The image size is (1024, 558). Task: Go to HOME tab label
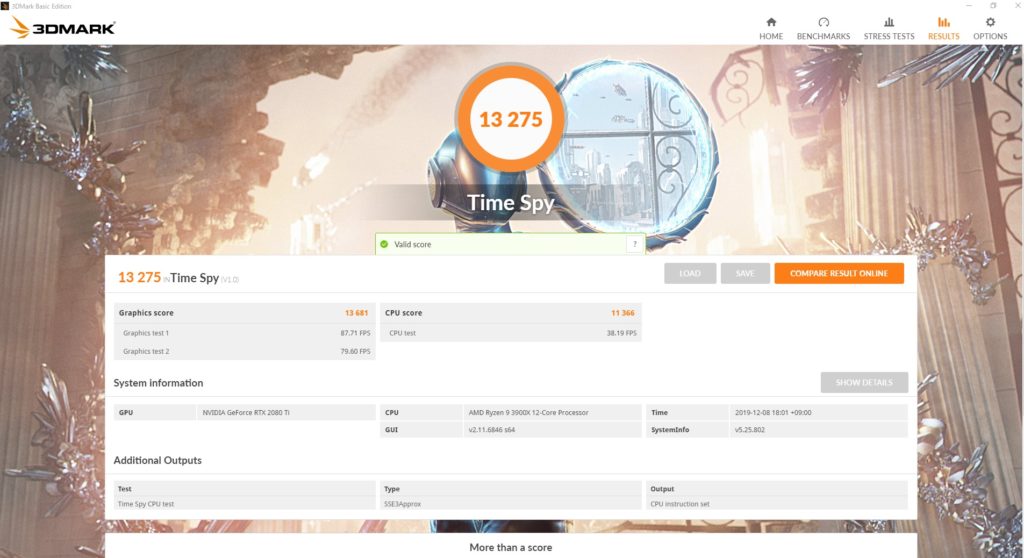pyautogui.click(x=771, y=37)
